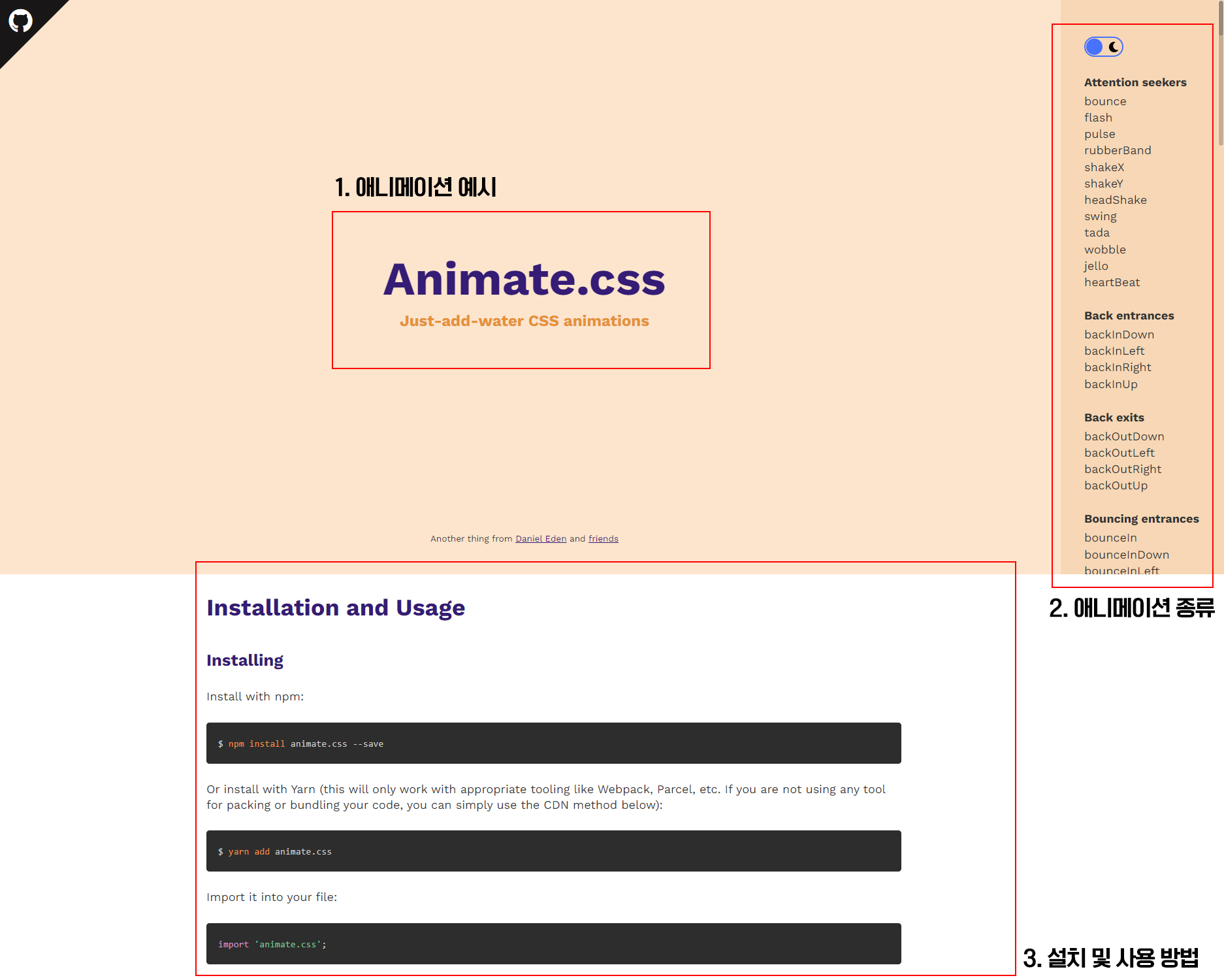The height and width of the screenshot is (980, 1224).
Task: Open the GitHub corner icon
Action: [x=20, y=21]
